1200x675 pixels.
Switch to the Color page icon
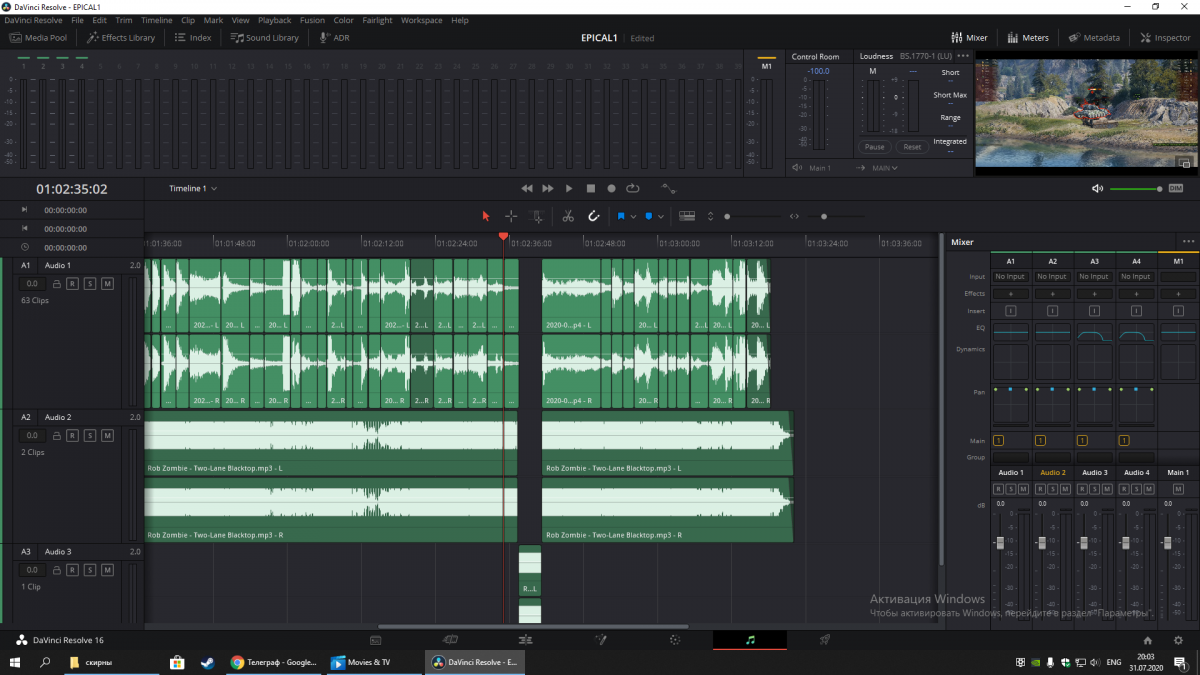click(x=675, y=640)
